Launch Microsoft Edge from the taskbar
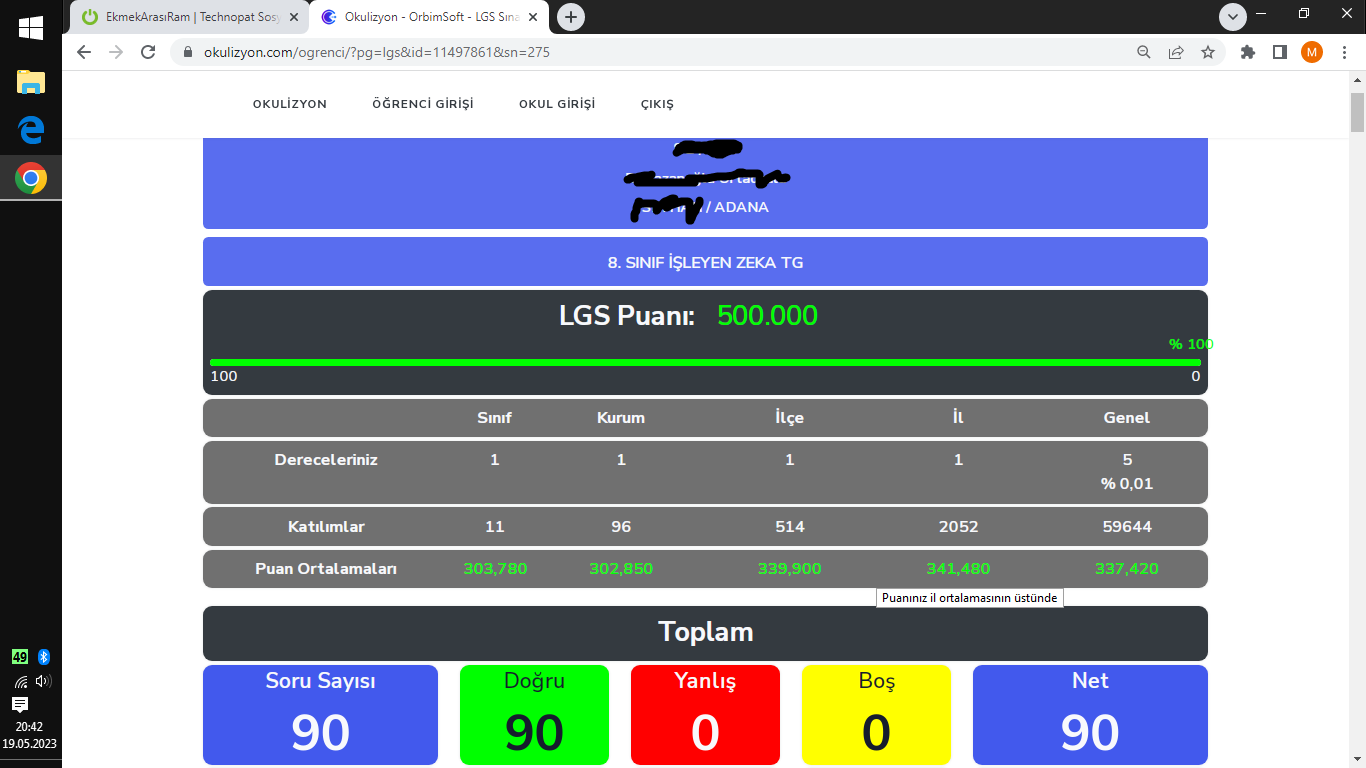Image resolution: width=1366 pixels, height=768 pixels. [31, 129]
